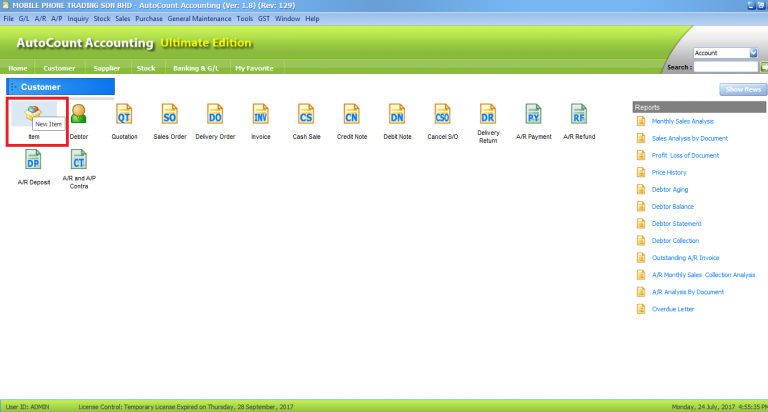Open the A/R menu
768x412 pixels.
tap(40, 19)
